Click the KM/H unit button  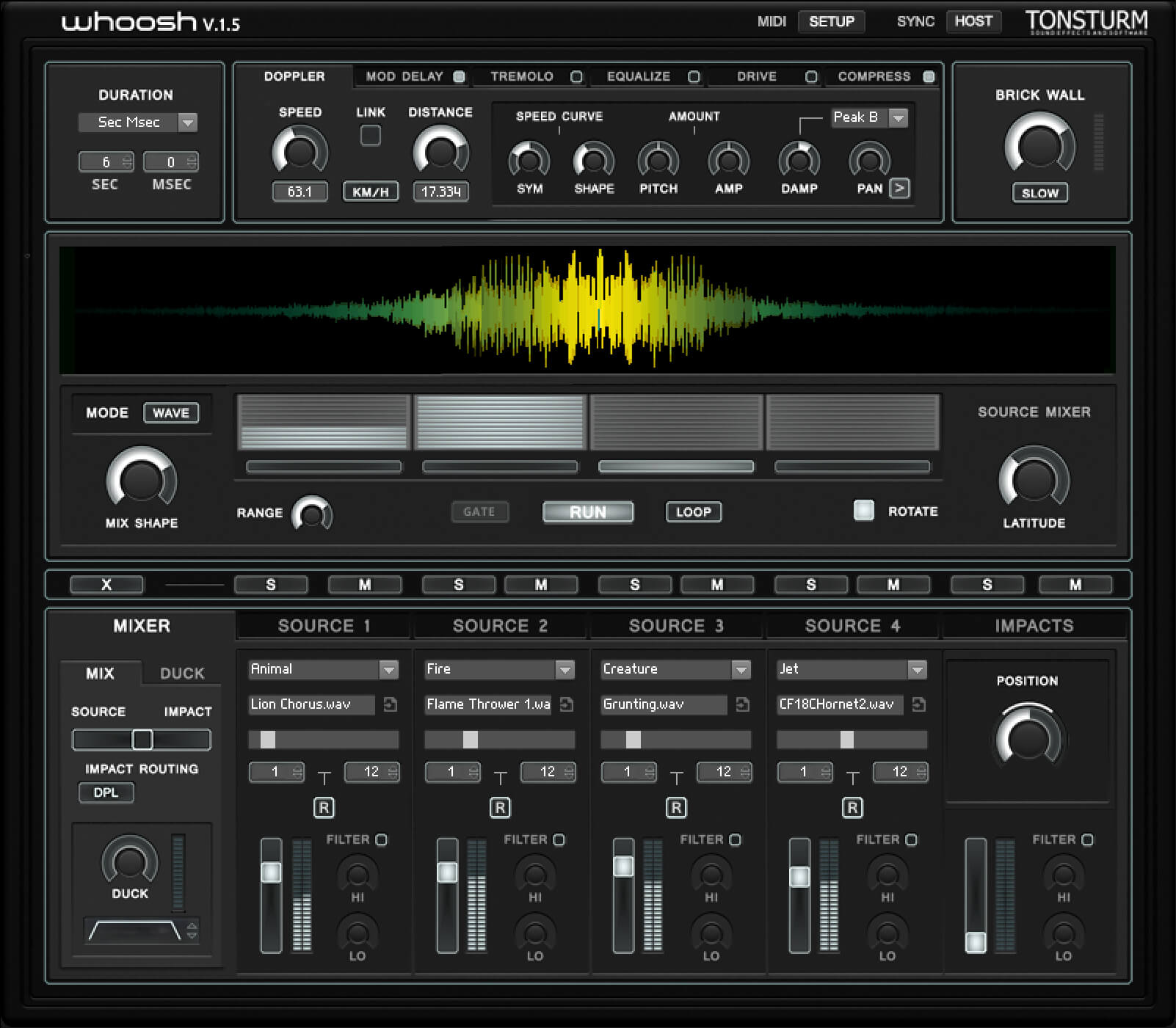pos(371,192)
